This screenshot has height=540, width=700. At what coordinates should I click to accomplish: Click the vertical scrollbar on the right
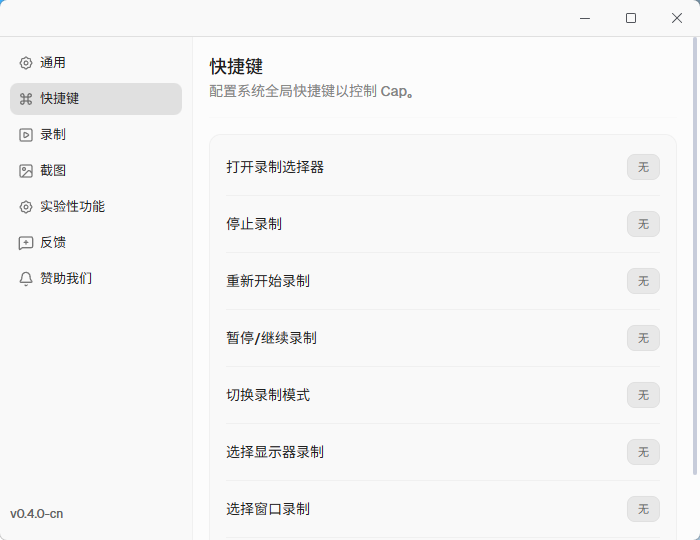pos(695,257)
